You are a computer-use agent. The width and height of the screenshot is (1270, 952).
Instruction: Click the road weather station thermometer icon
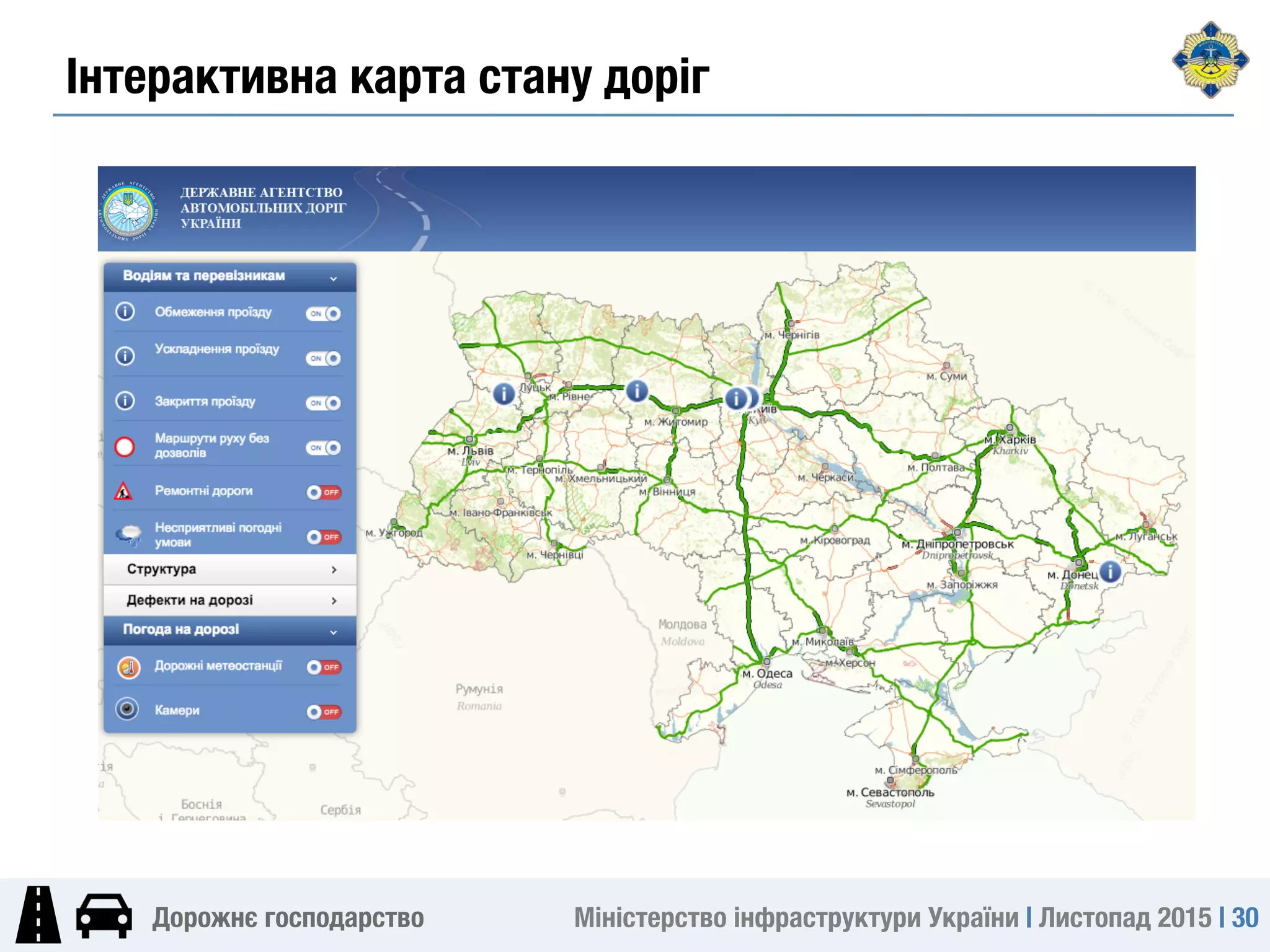coord(128,668)
